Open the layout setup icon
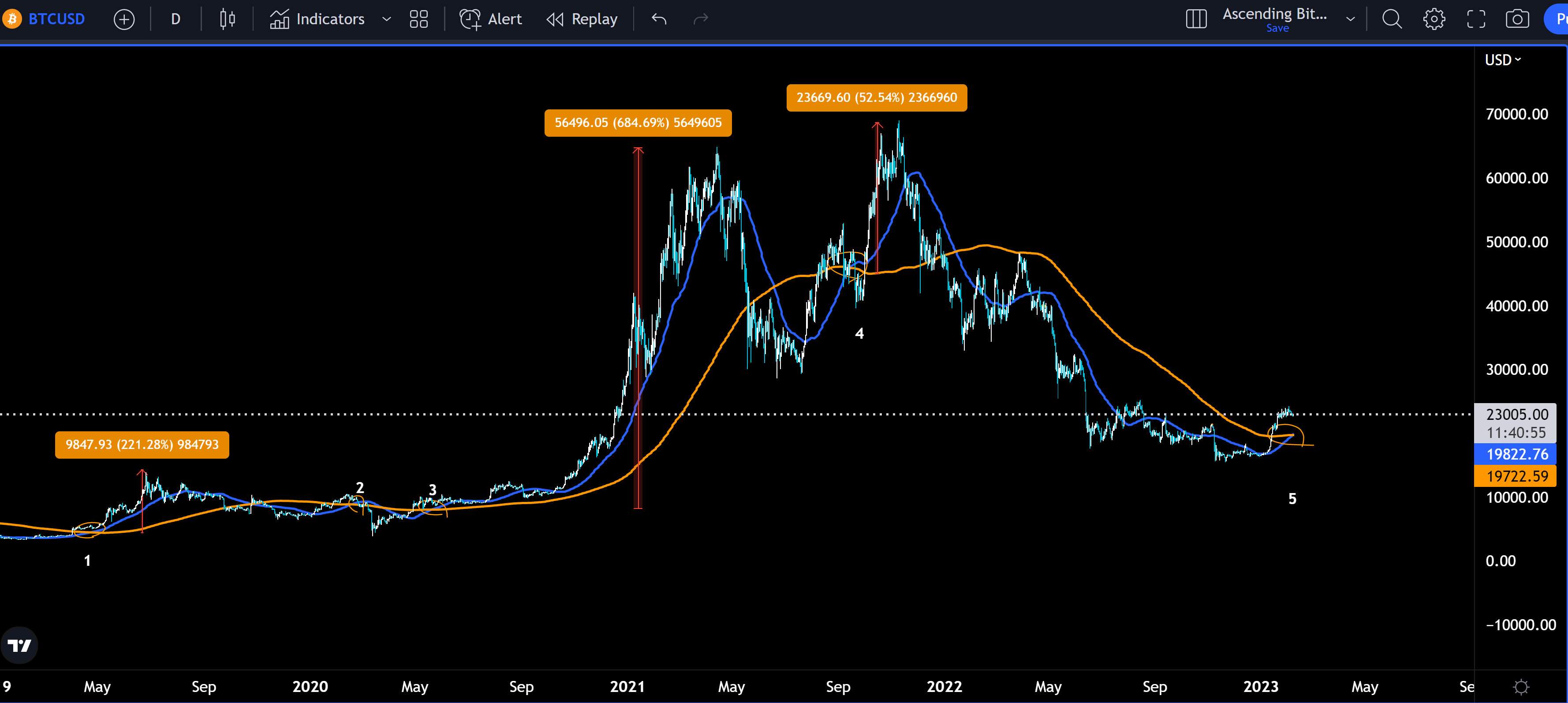This screenshot has width=1568, height=703. (1196, 19)
